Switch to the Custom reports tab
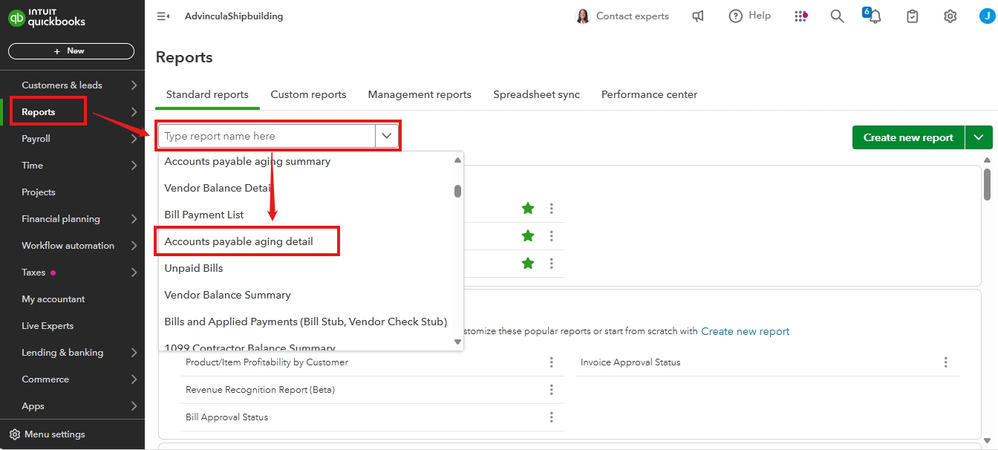This screenshot has width=998, height=450. click(x=308, y=94)
